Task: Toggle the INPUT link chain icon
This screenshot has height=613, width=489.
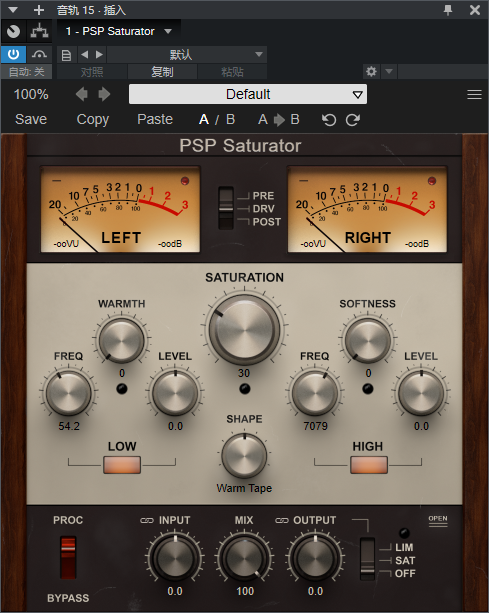Action: tap(147, 520)
